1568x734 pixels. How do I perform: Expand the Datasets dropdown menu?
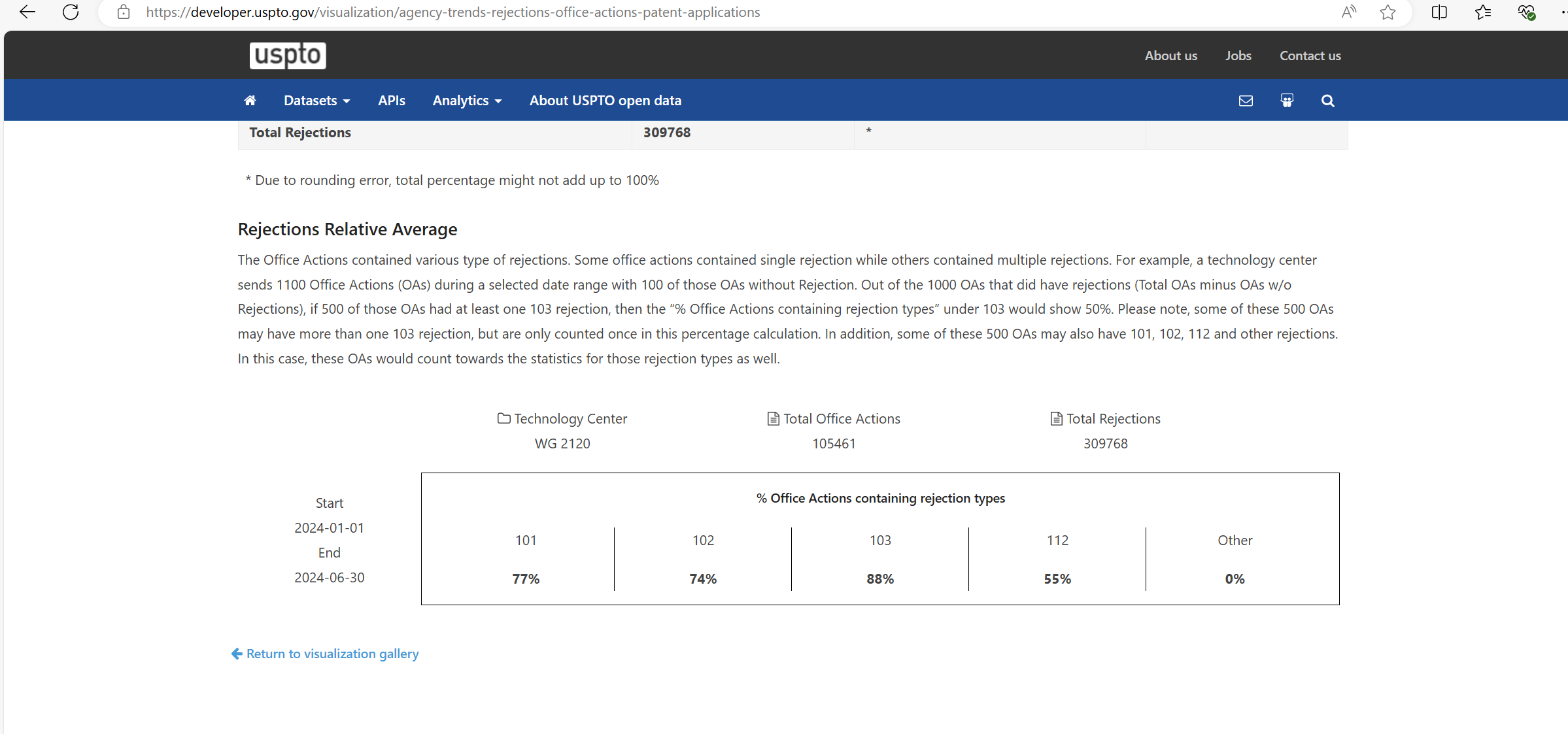(316, 100)
